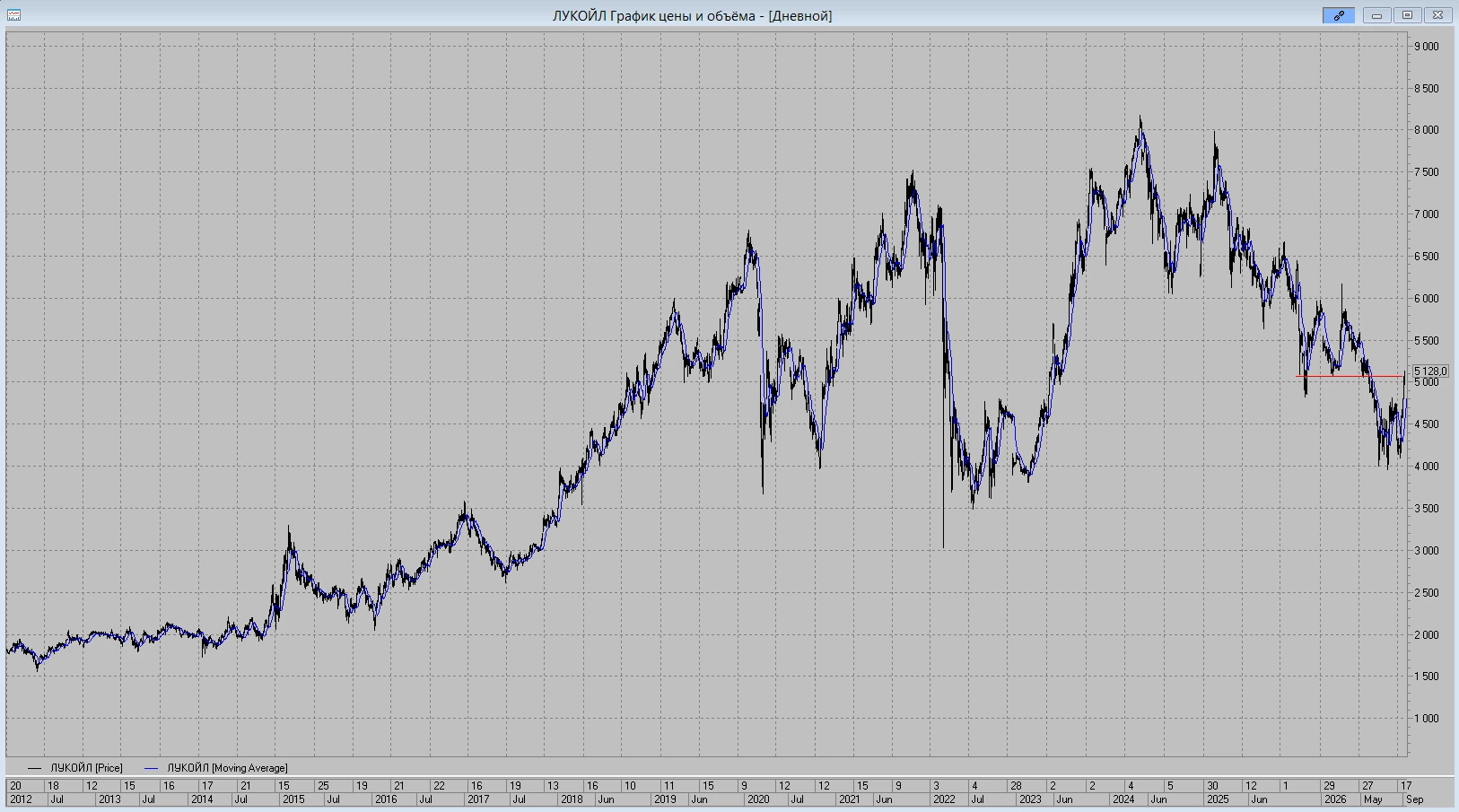Click the 2015 year label on time axis
Screen dimensions: 1459x812
[x=294, y=799]
